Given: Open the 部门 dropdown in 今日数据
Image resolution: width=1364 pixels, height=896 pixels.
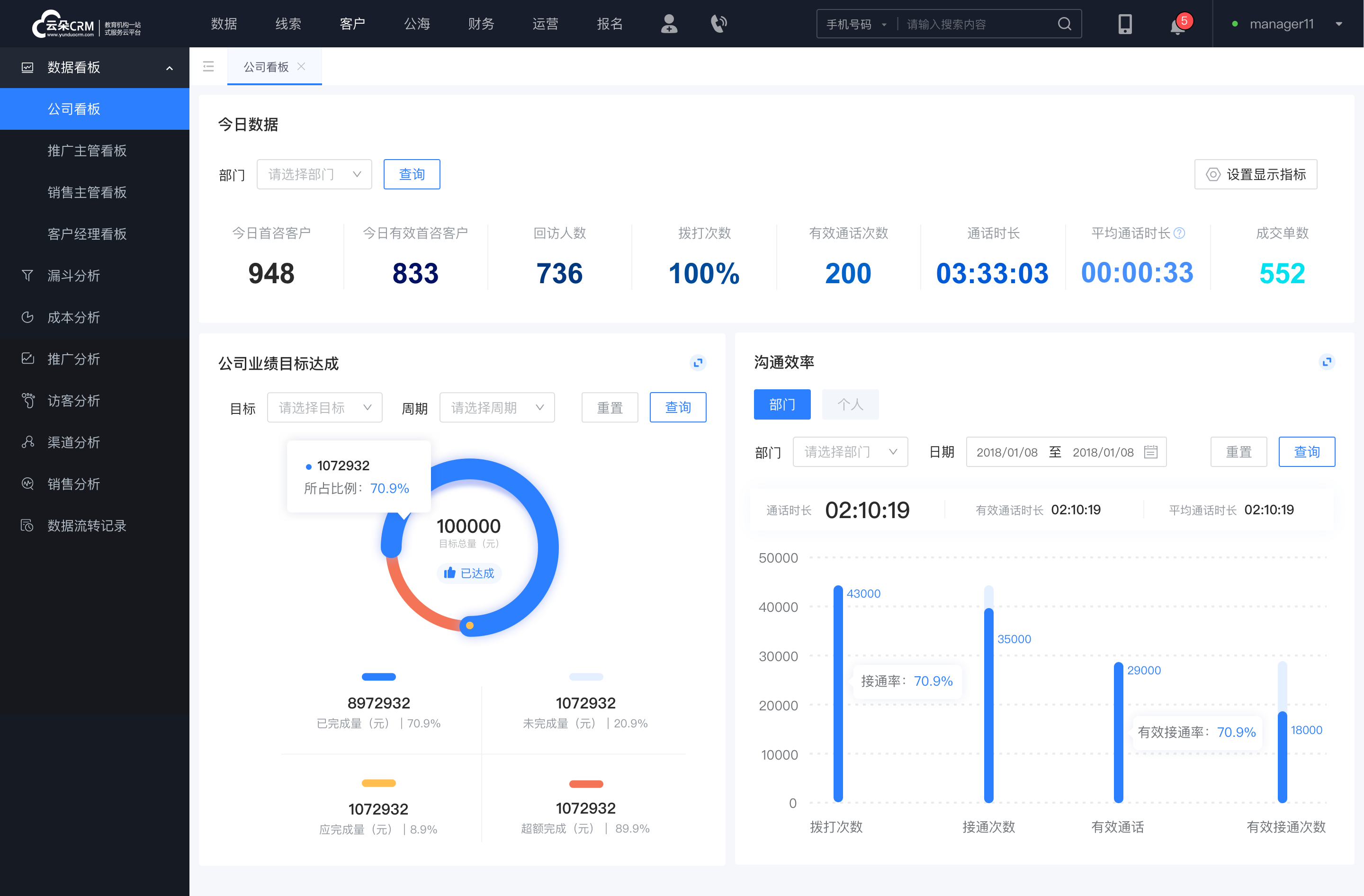Looking at the screenshot, I should click(x=313, y=173).
